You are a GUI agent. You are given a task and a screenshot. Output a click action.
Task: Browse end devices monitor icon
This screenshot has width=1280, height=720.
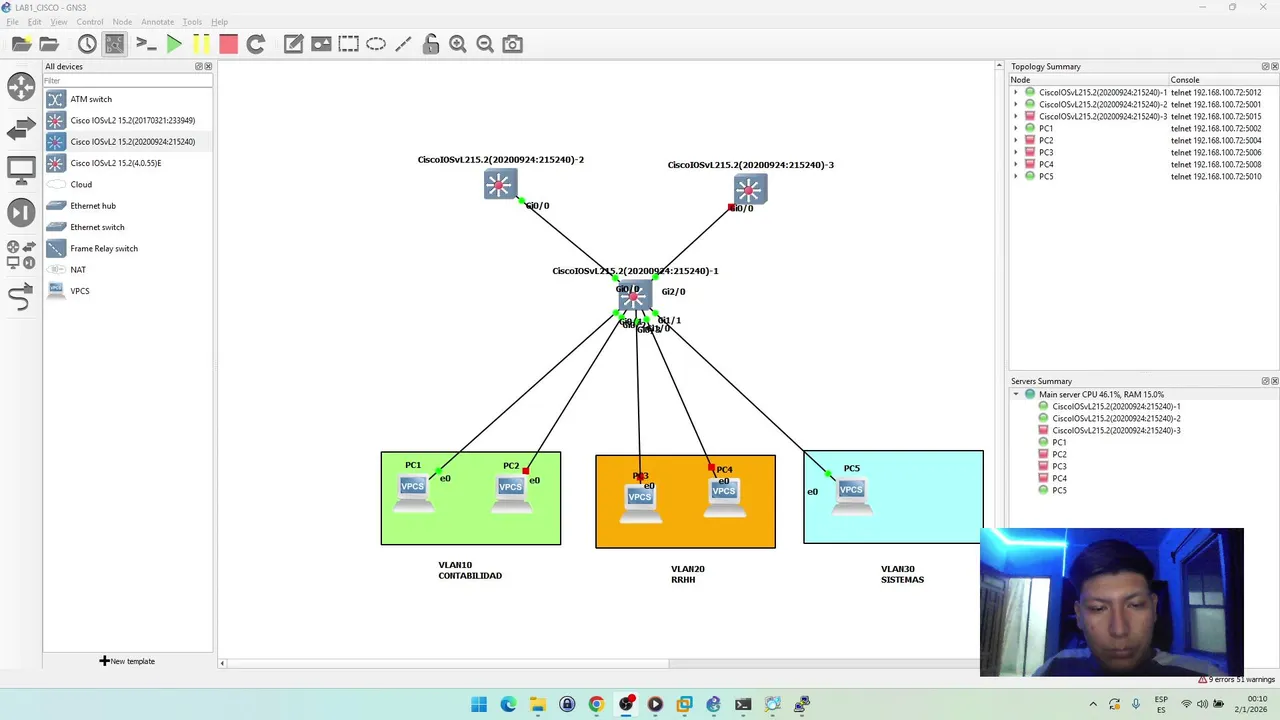[x=21, y=170]
